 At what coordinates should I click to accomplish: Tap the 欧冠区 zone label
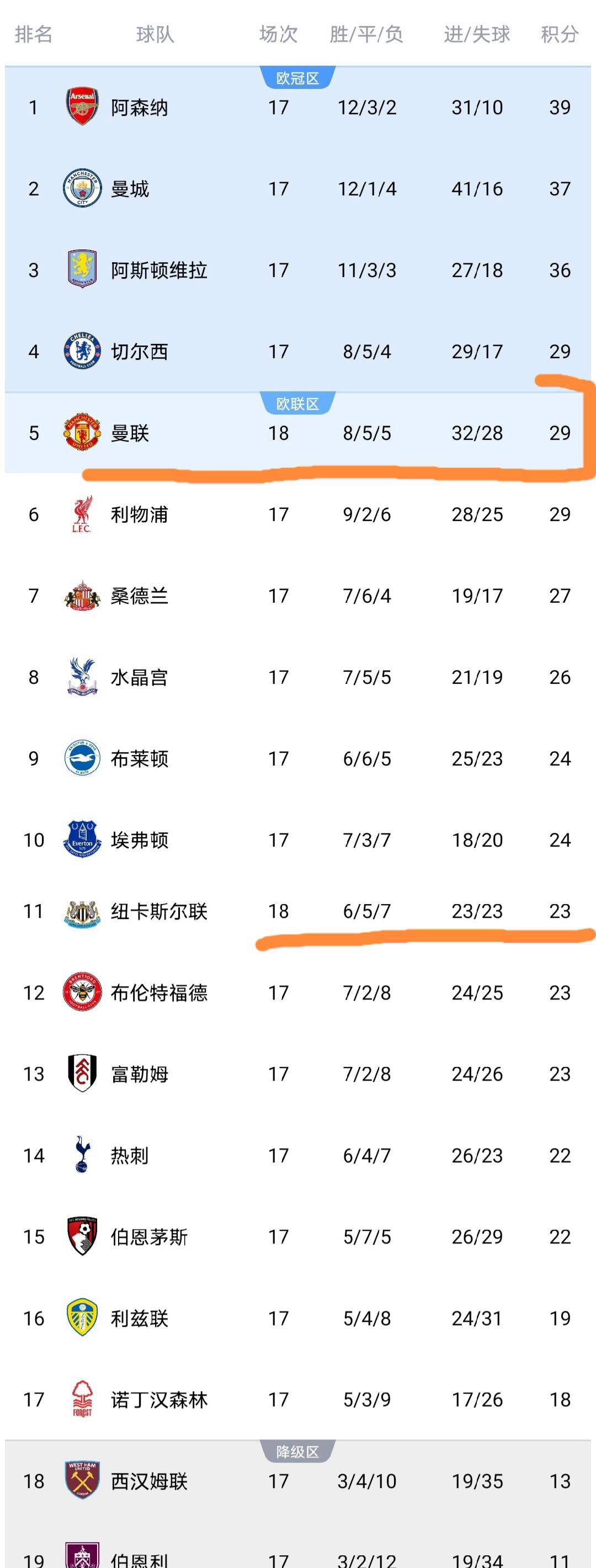coord(297,78)
